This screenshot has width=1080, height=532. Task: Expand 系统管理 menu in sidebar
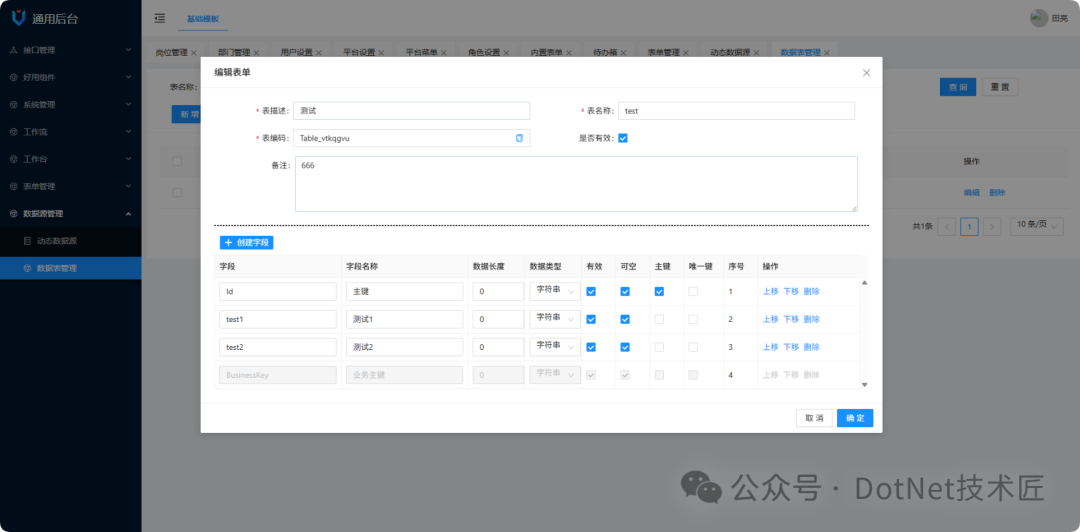tap(70, 104)
